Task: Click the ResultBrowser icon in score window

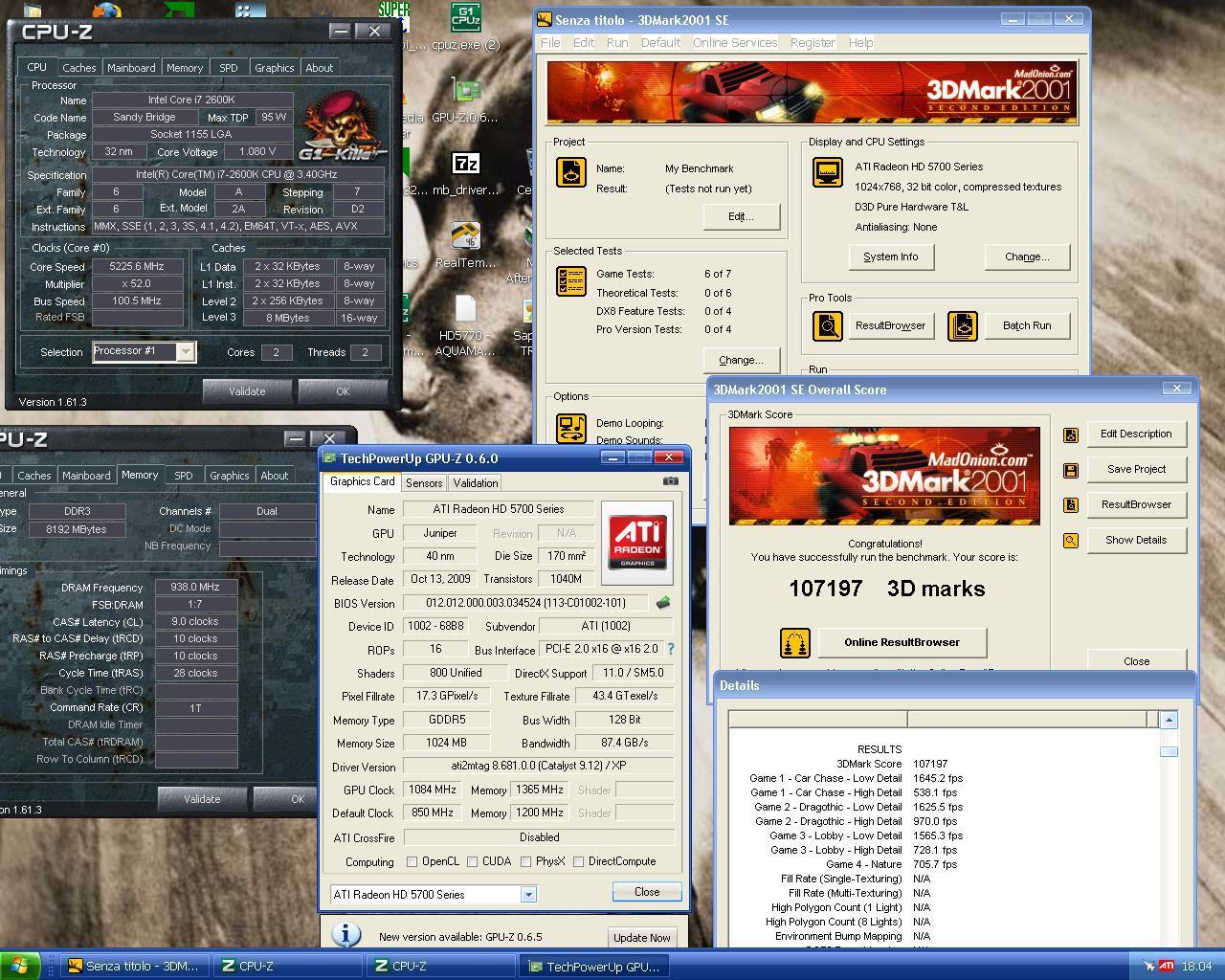Action: coord(1071,505)
